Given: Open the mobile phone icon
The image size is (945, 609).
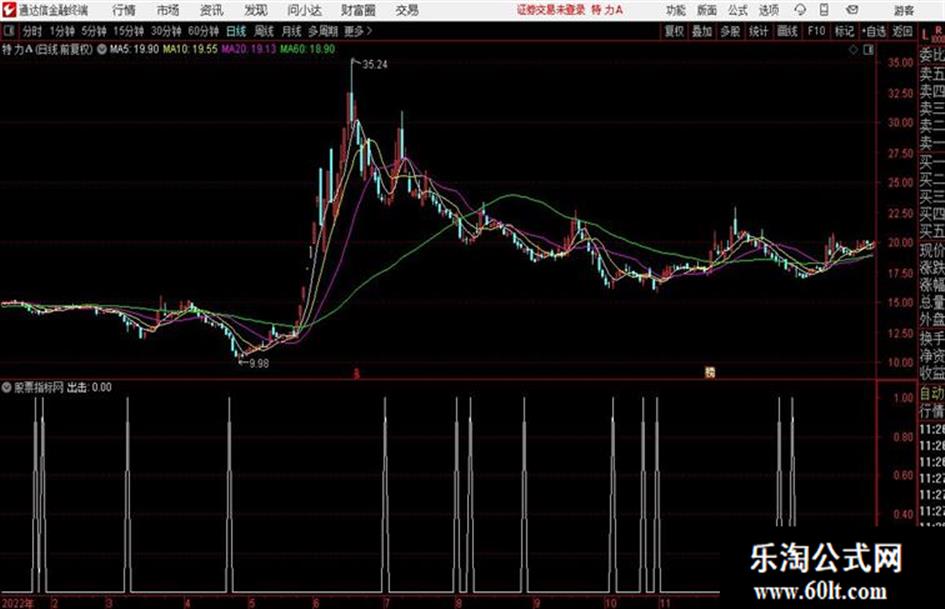Looking at the screenshot, I should [824, 10].
